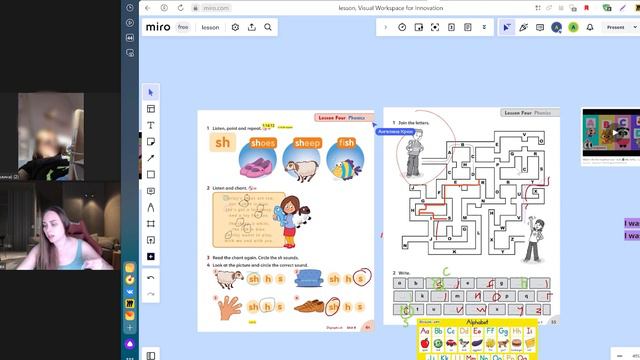
Task: Open the Templates tool in the toolbar
Action: tap(151, 109)
